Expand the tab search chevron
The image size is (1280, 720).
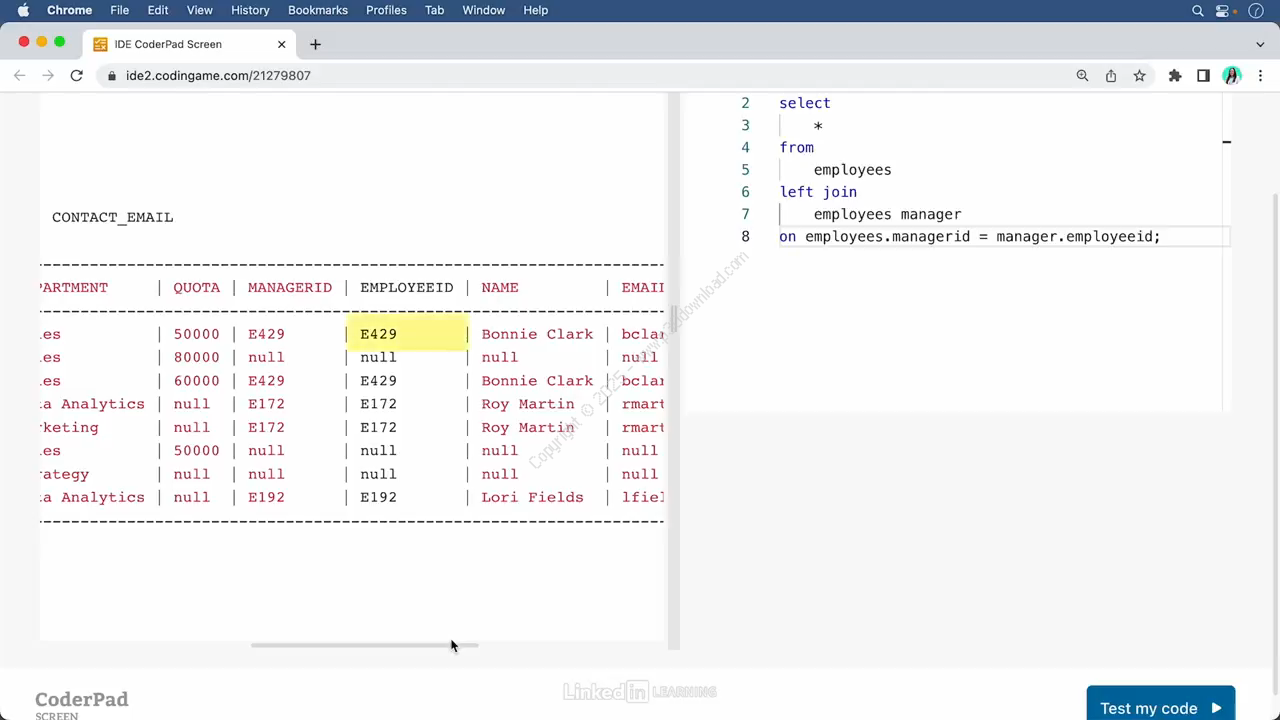[x=1260, y=44]
